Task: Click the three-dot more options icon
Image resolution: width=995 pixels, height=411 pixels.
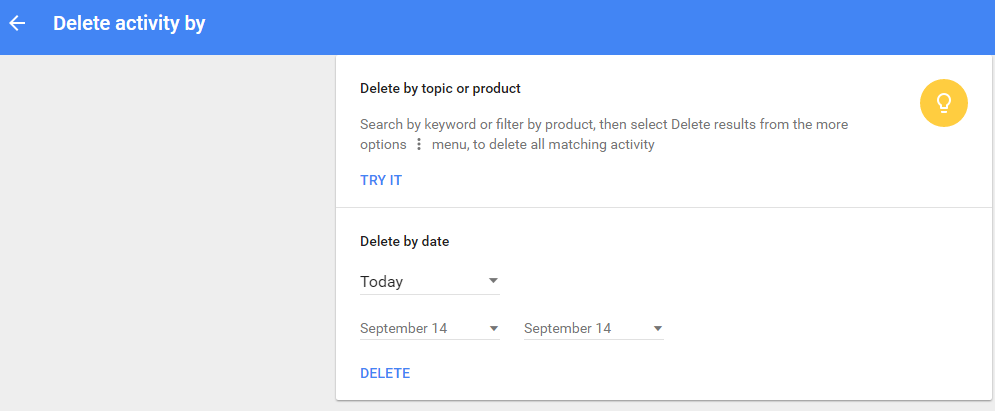Action: (x=418, y=145)
